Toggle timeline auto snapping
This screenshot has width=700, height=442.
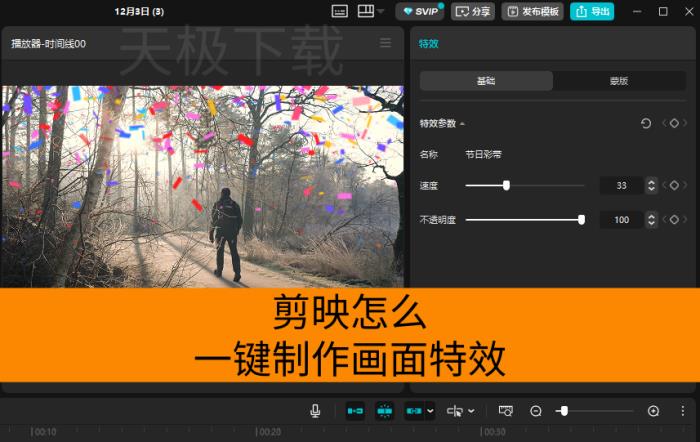(x=385, y=411)
